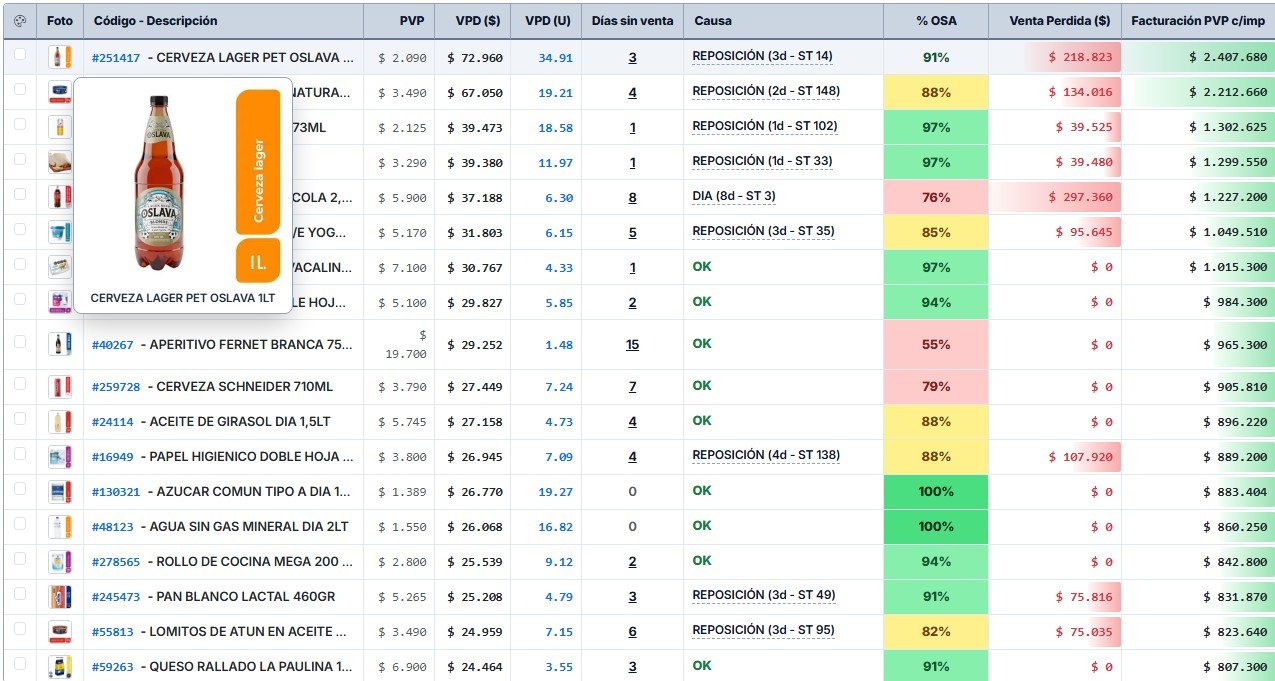
Task: Click the large Oslava bottle image in the popup
Action: point(159,183)
